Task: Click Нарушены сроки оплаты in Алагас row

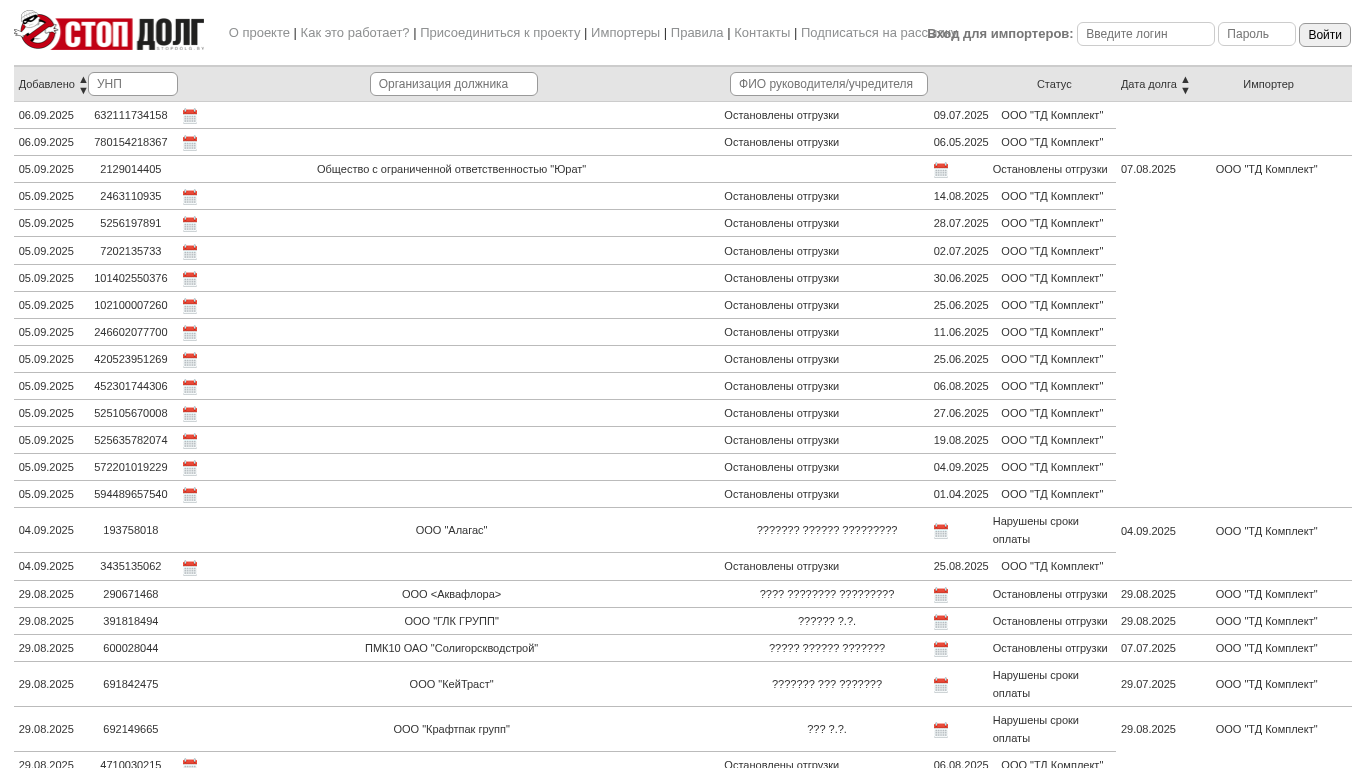Action: (x=1036, y=530)
